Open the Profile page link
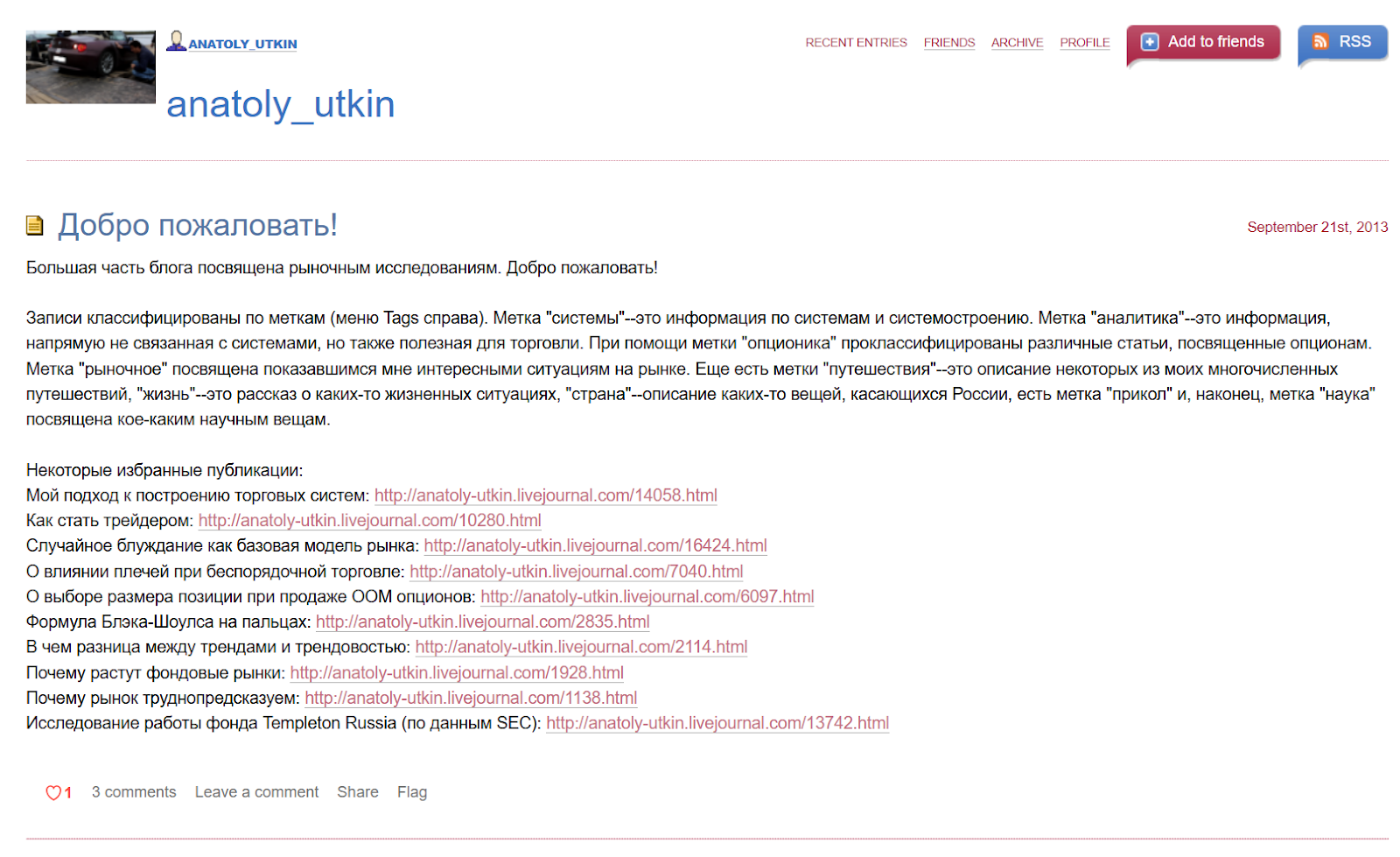Image resolution: width=1400 pixels, height=857 pixels. (1084, 43)
